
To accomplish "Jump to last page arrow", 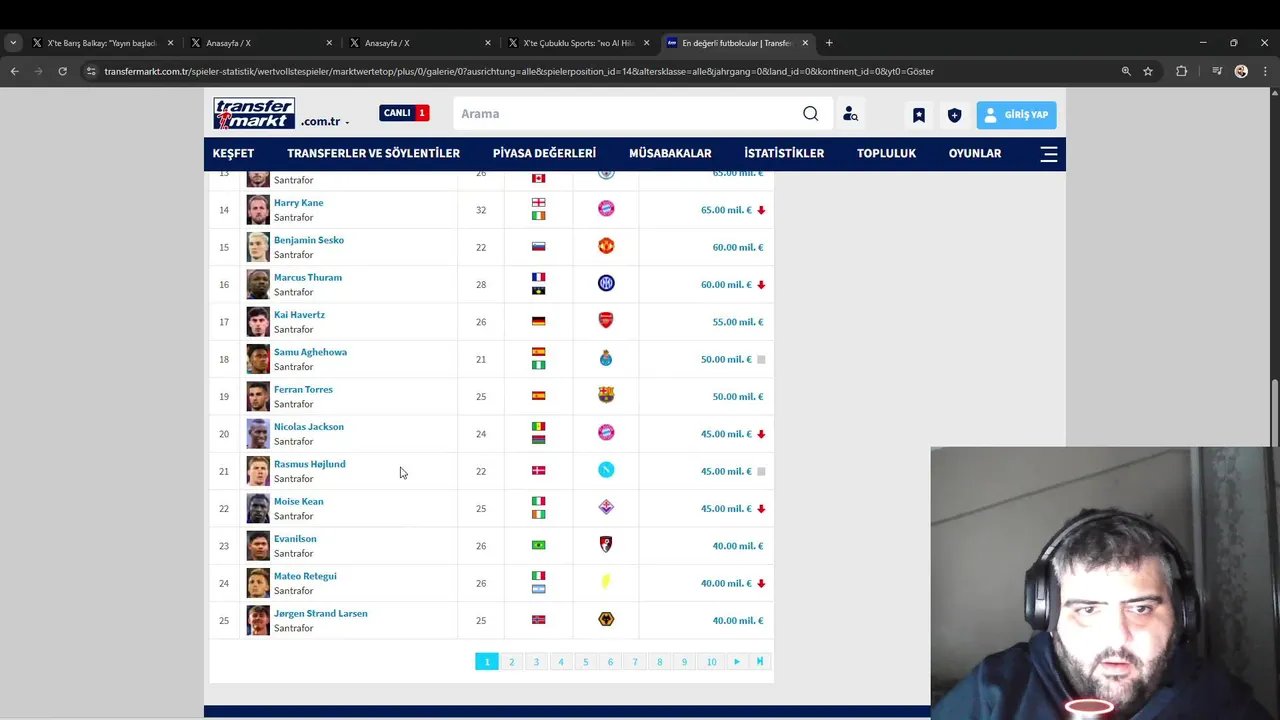I will coord(760,662).
